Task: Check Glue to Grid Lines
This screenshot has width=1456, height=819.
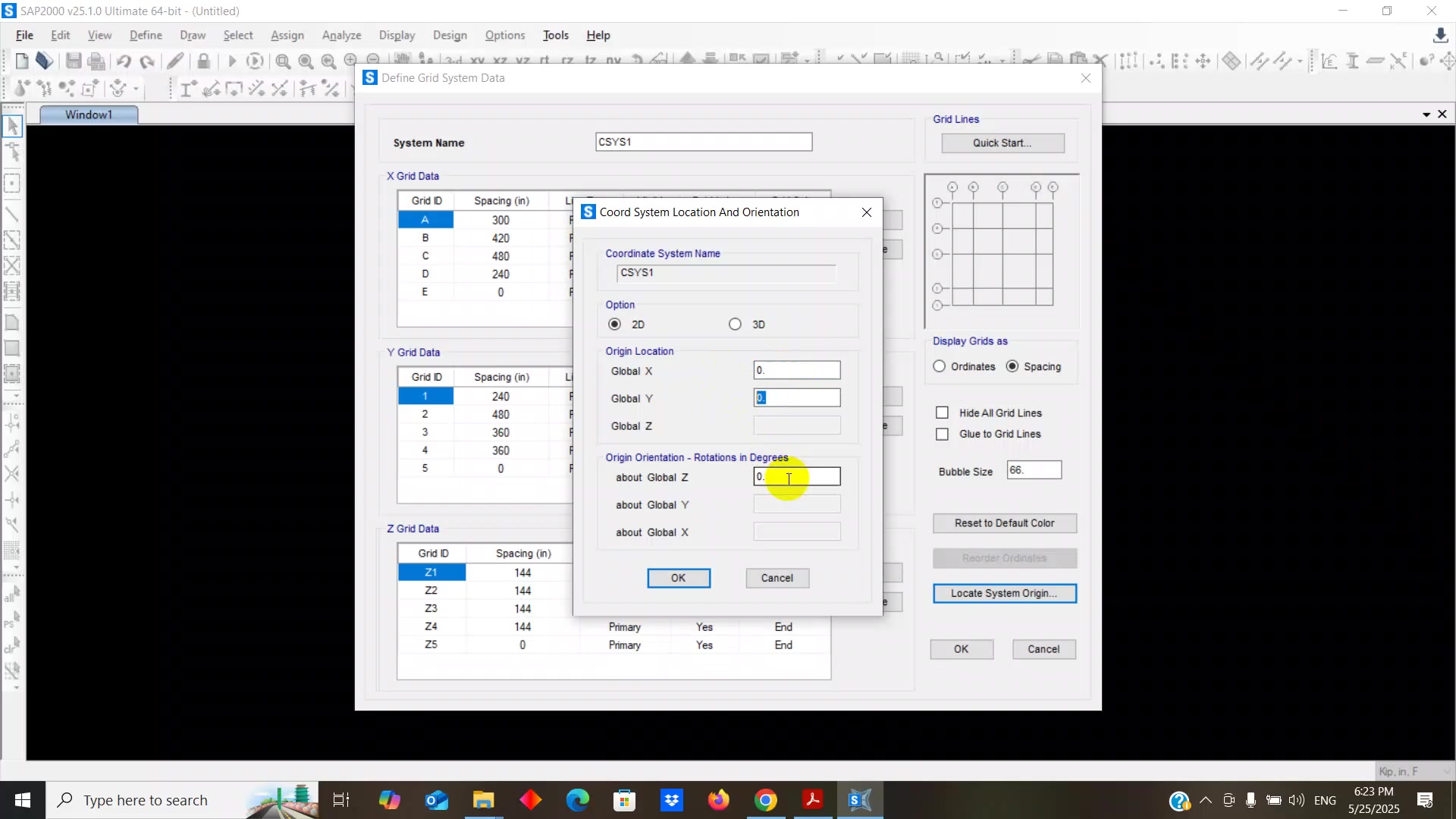Action: [x=942, y=435]
